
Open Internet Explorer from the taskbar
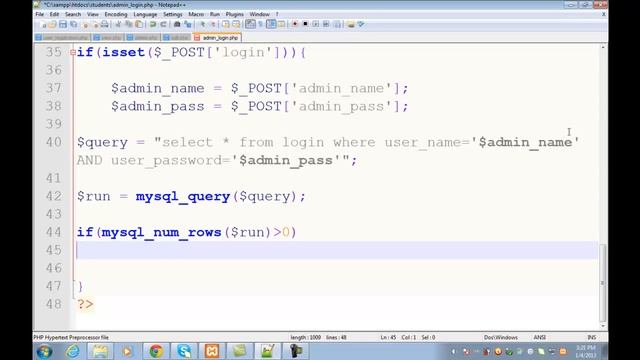pyautogui.click(x=73, y=351)
